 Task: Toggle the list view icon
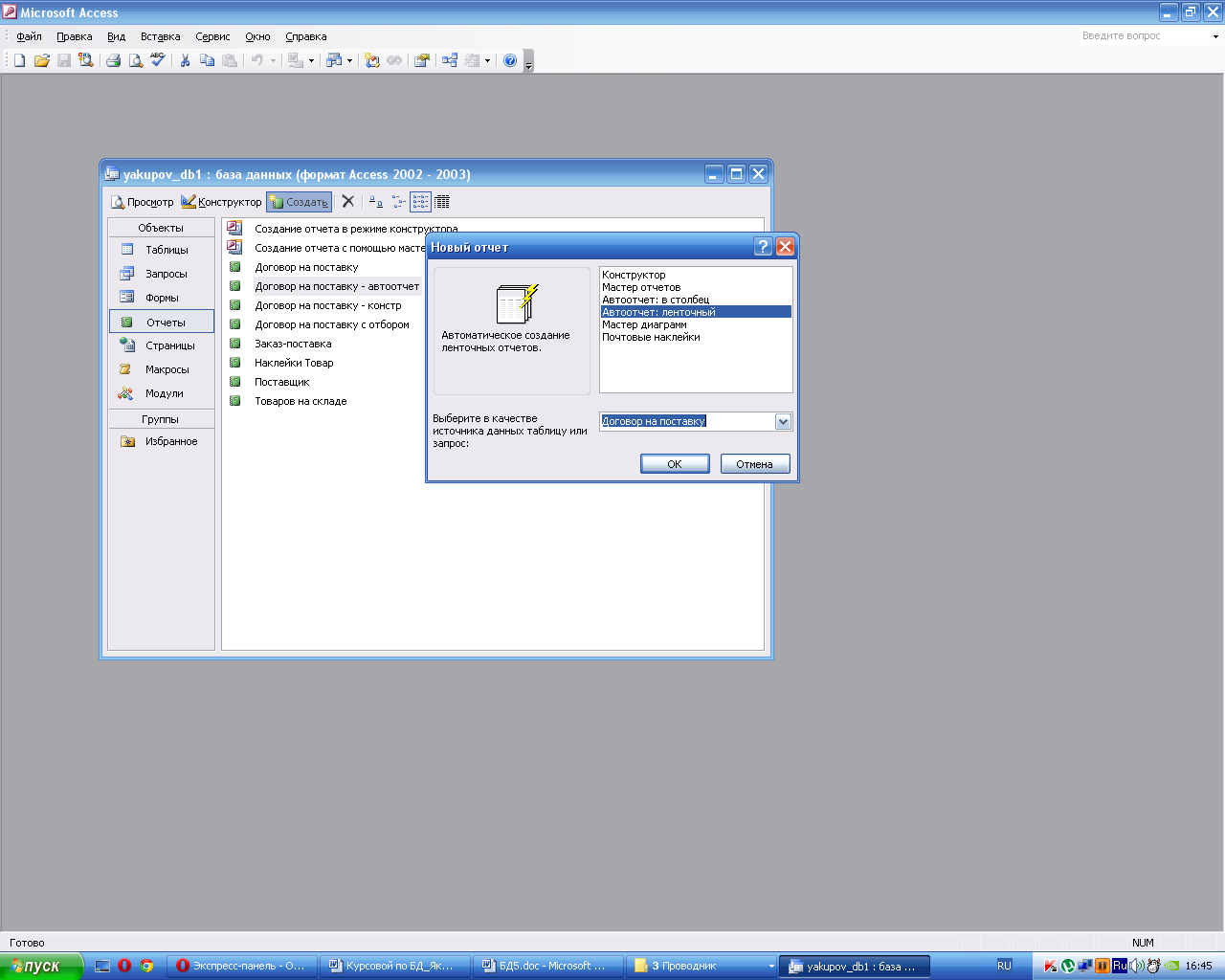coord(420,202)
